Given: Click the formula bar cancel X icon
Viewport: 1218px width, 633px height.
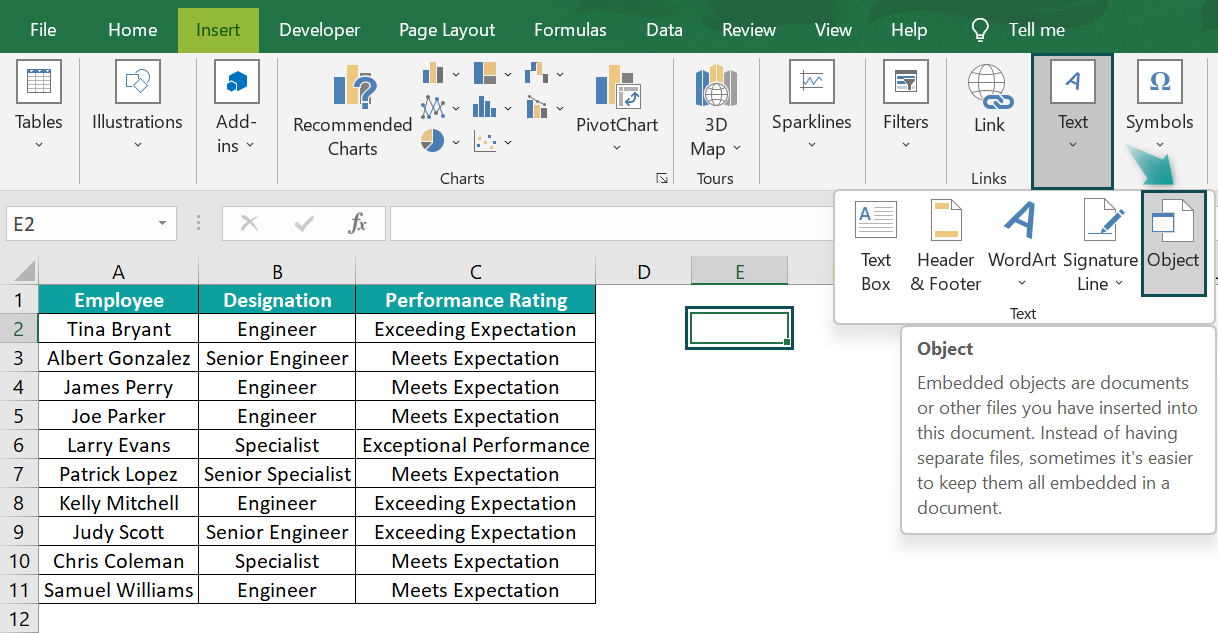Looking at the screenshot, I should (250, 224).
